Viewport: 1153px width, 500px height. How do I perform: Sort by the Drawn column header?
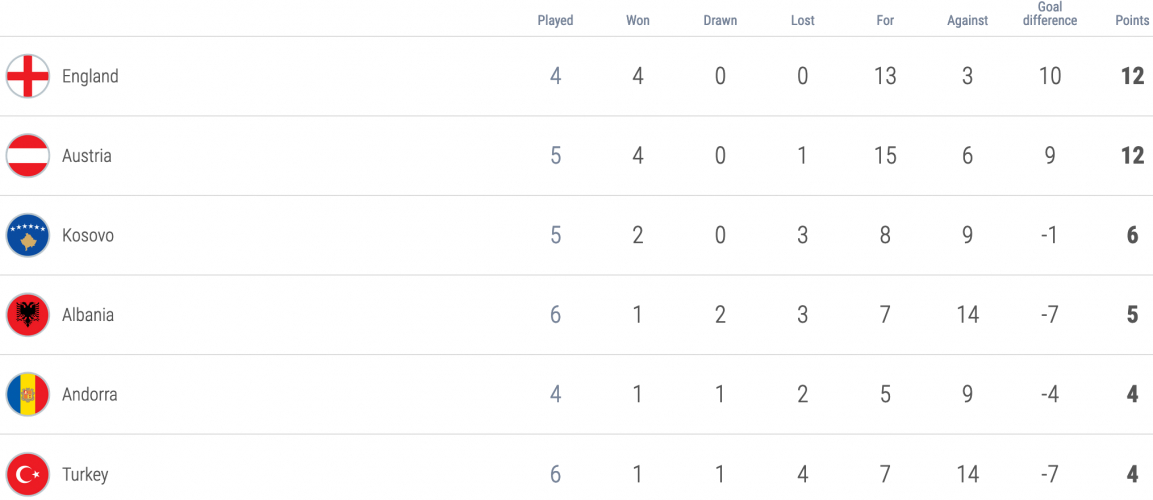[720, 21]
